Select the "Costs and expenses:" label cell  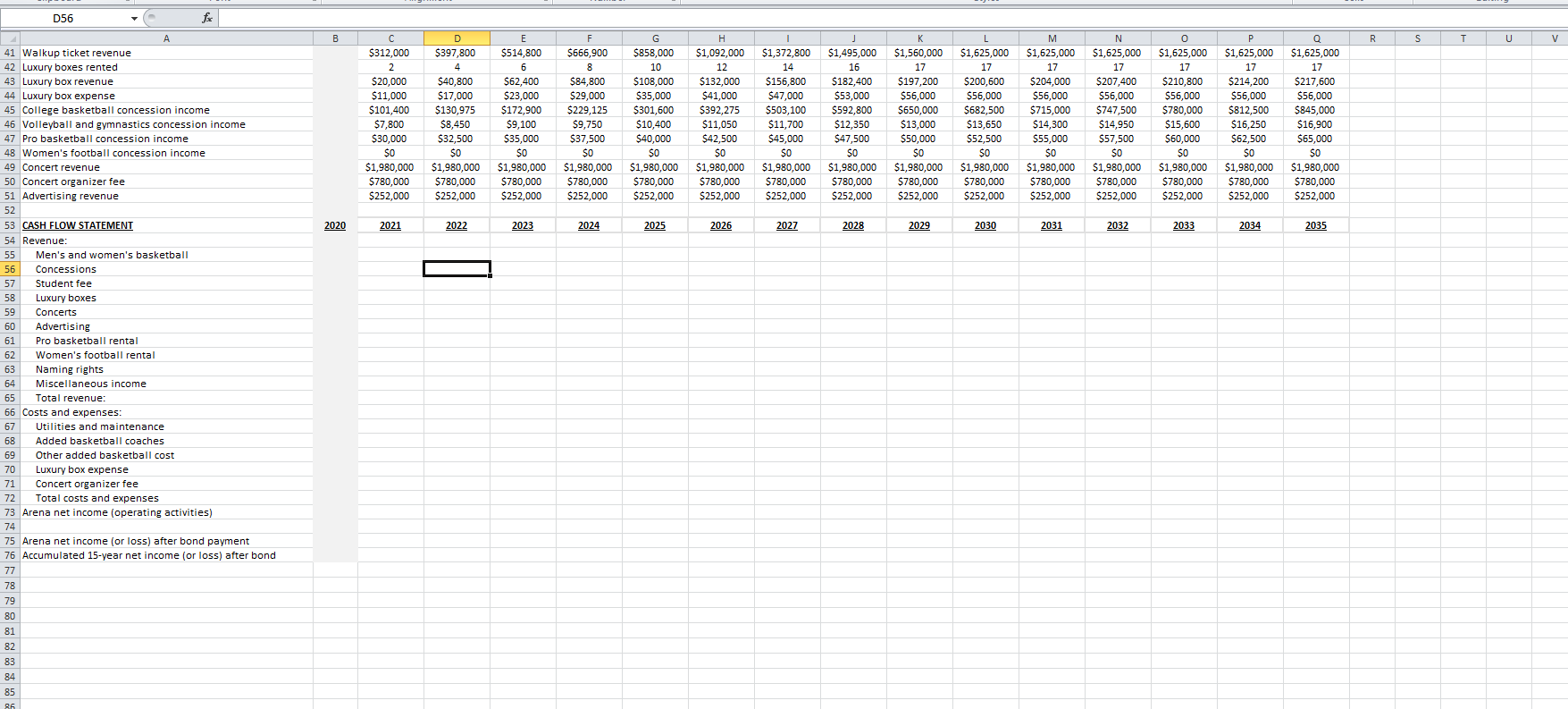[x=166, y=412]
